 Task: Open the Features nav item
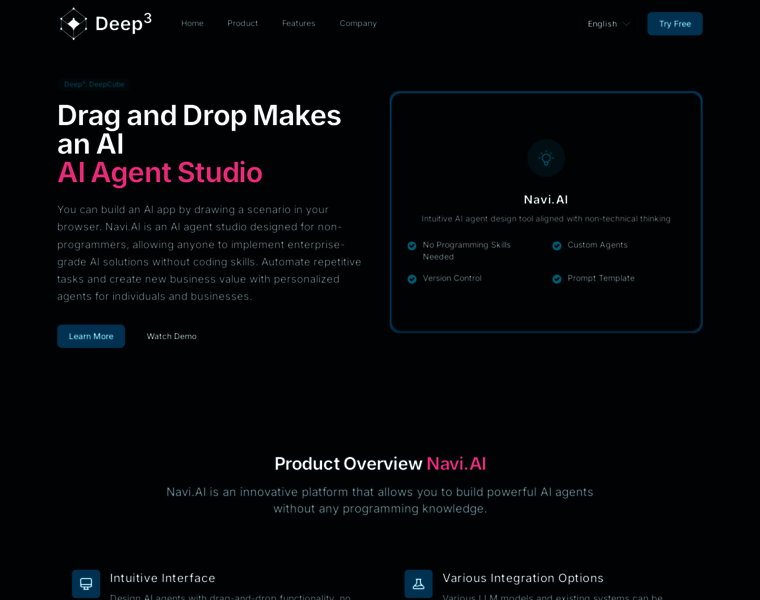pos(299,23)
